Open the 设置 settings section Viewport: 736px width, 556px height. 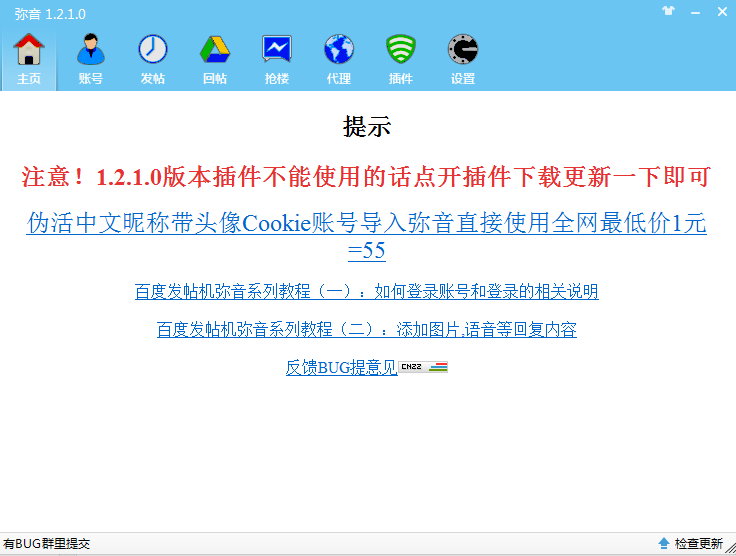pyautogui.click(x=463, y=60)
